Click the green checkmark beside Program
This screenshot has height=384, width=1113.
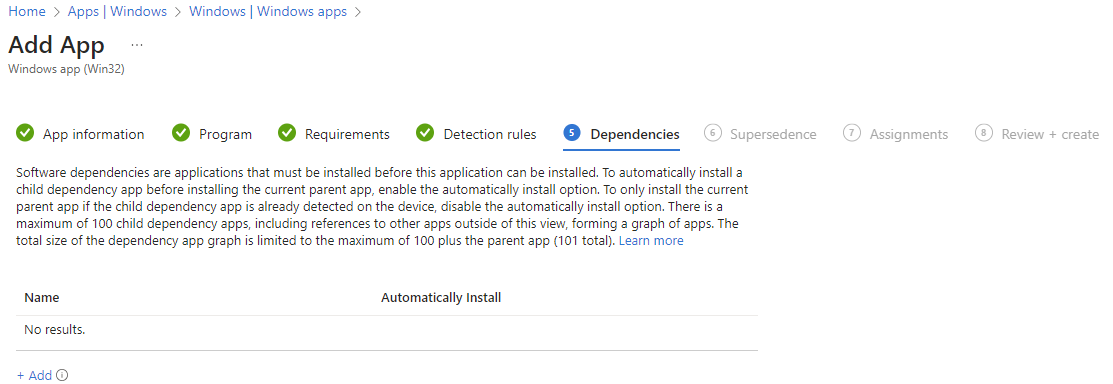[181, 133]
